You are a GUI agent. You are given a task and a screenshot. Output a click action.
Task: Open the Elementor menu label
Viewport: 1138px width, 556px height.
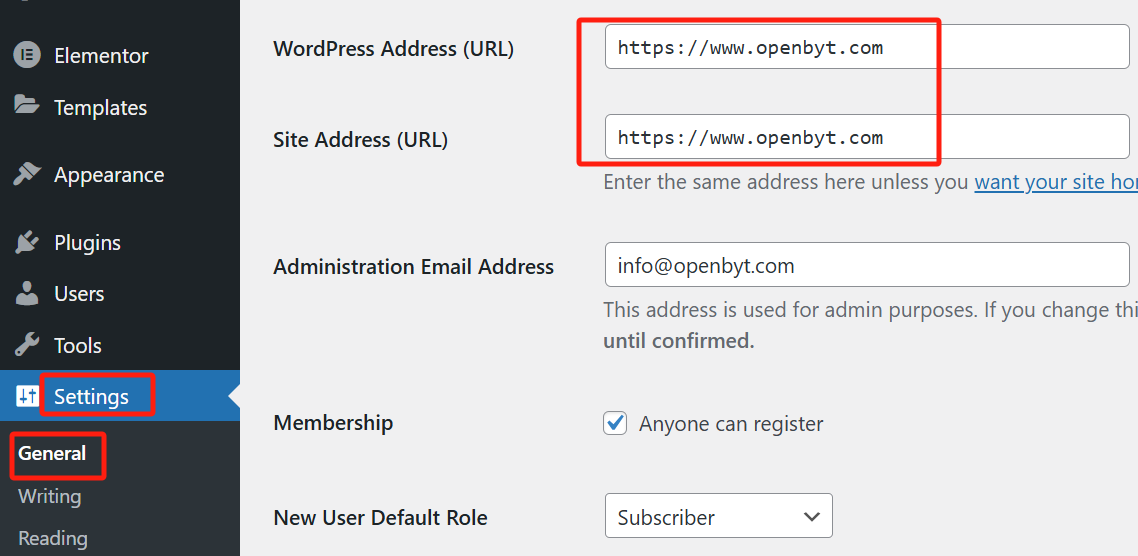[x=101, y=56]
